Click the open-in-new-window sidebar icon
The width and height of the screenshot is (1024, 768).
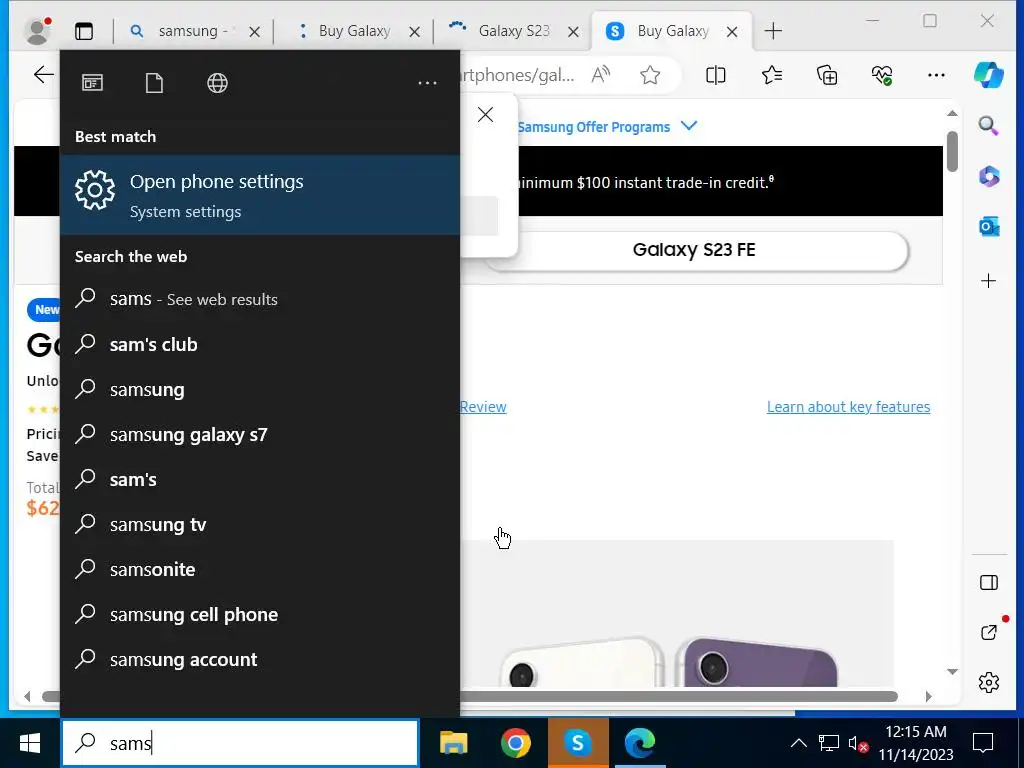coord(989,632)
